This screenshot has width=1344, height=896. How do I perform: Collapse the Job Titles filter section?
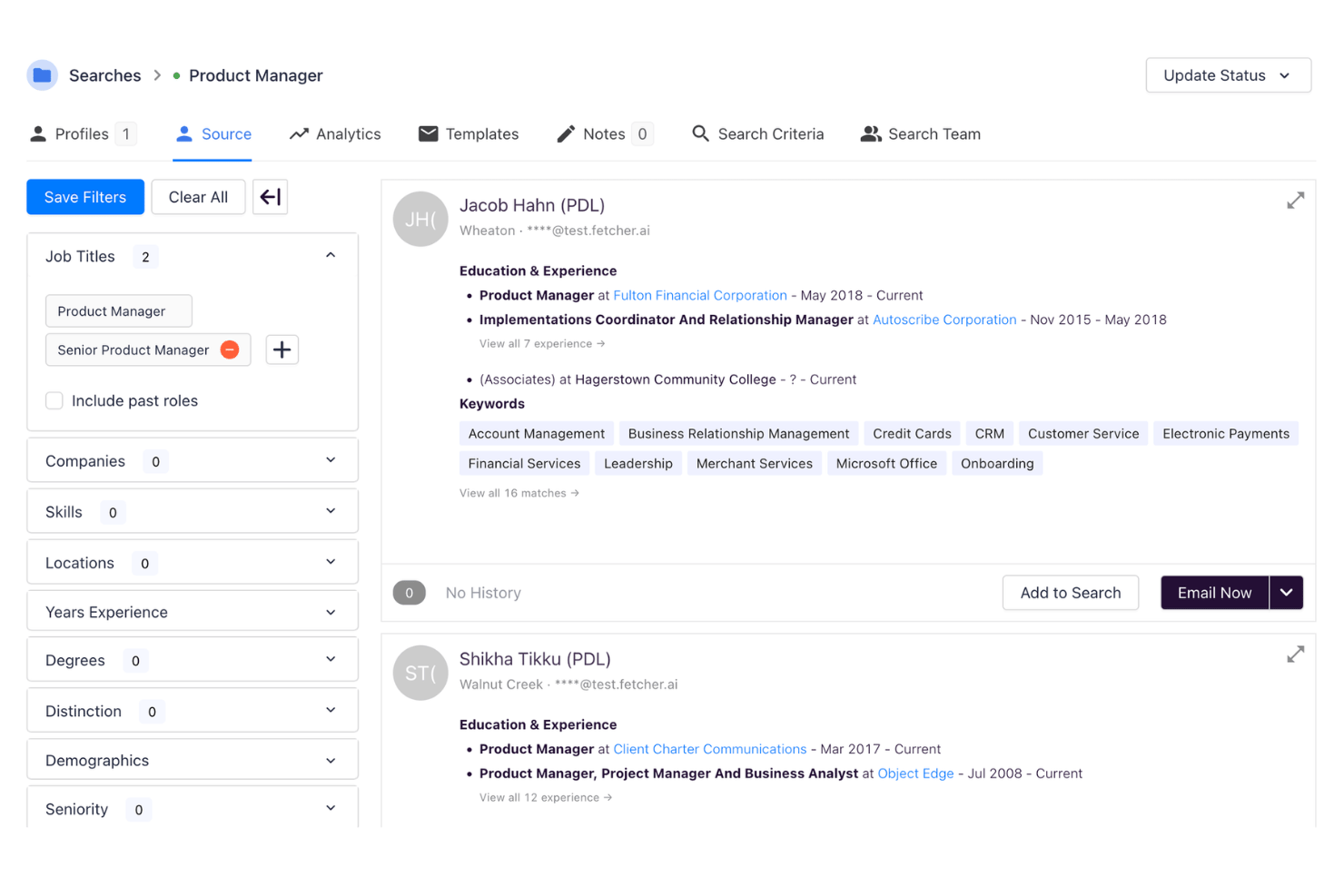tap(331, 256)
